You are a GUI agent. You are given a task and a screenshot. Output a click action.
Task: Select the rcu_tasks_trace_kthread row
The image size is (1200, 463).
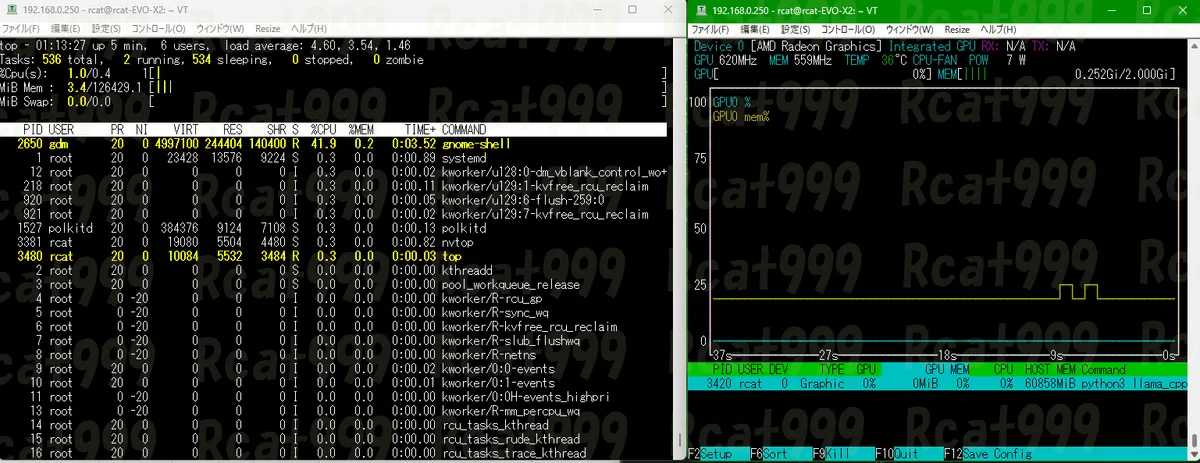point(333,452)
